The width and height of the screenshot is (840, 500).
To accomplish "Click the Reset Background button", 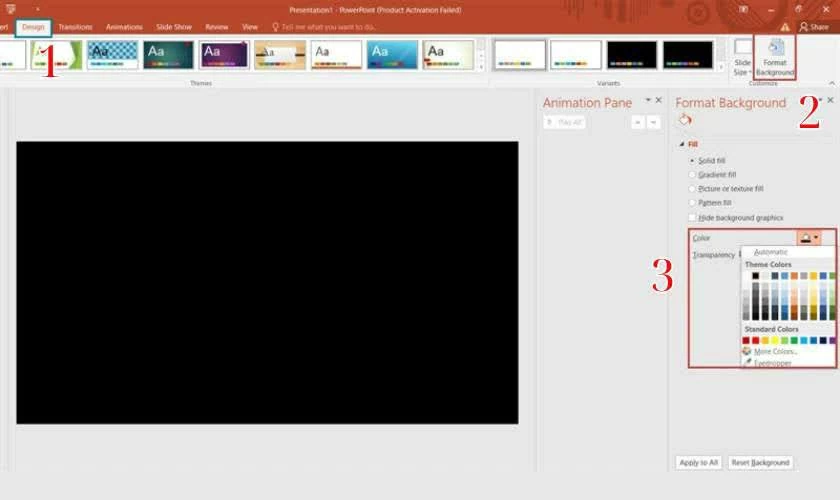I will [760, 462].
